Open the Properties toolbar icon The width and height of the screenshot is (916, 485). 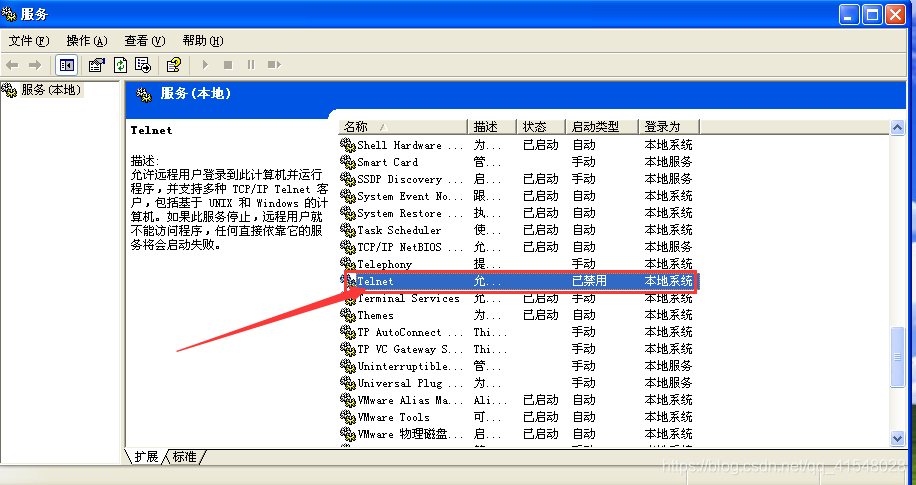pyautogui.click(x=96, y=65)
